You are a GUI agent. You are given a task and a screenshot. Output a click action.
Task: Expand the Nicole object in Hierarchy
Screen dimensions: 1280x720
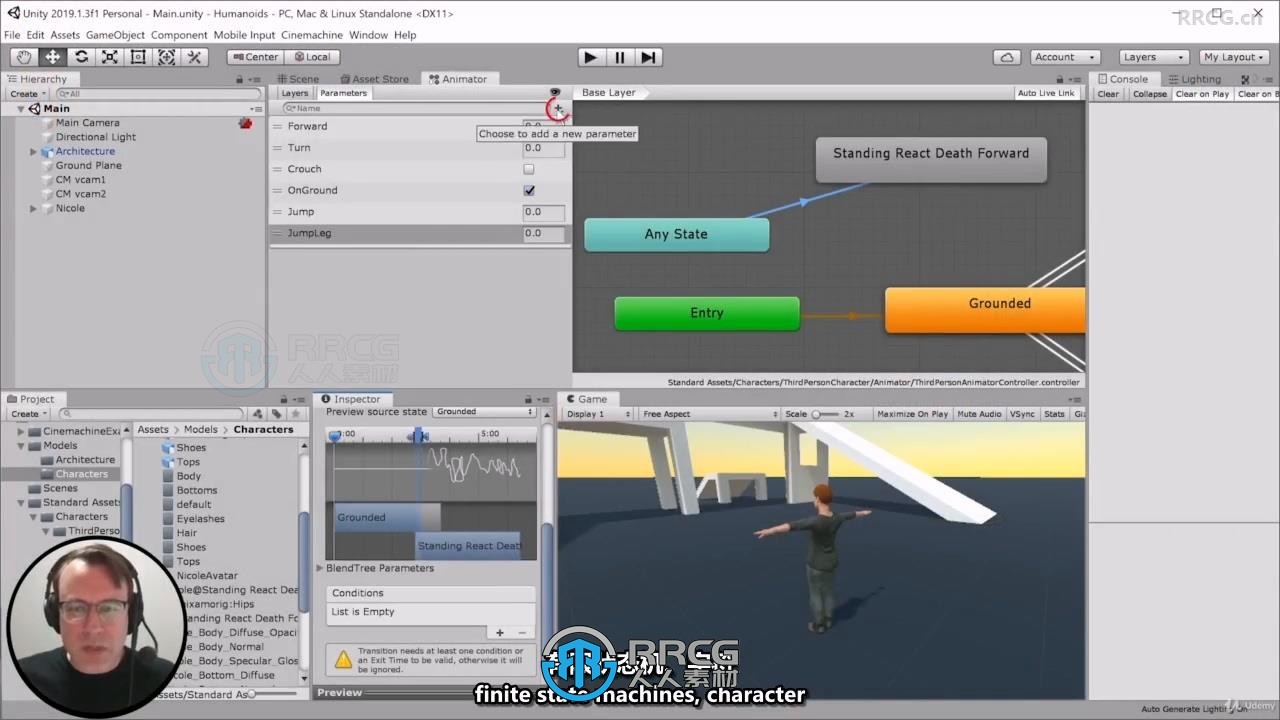(x=33, y=209)
